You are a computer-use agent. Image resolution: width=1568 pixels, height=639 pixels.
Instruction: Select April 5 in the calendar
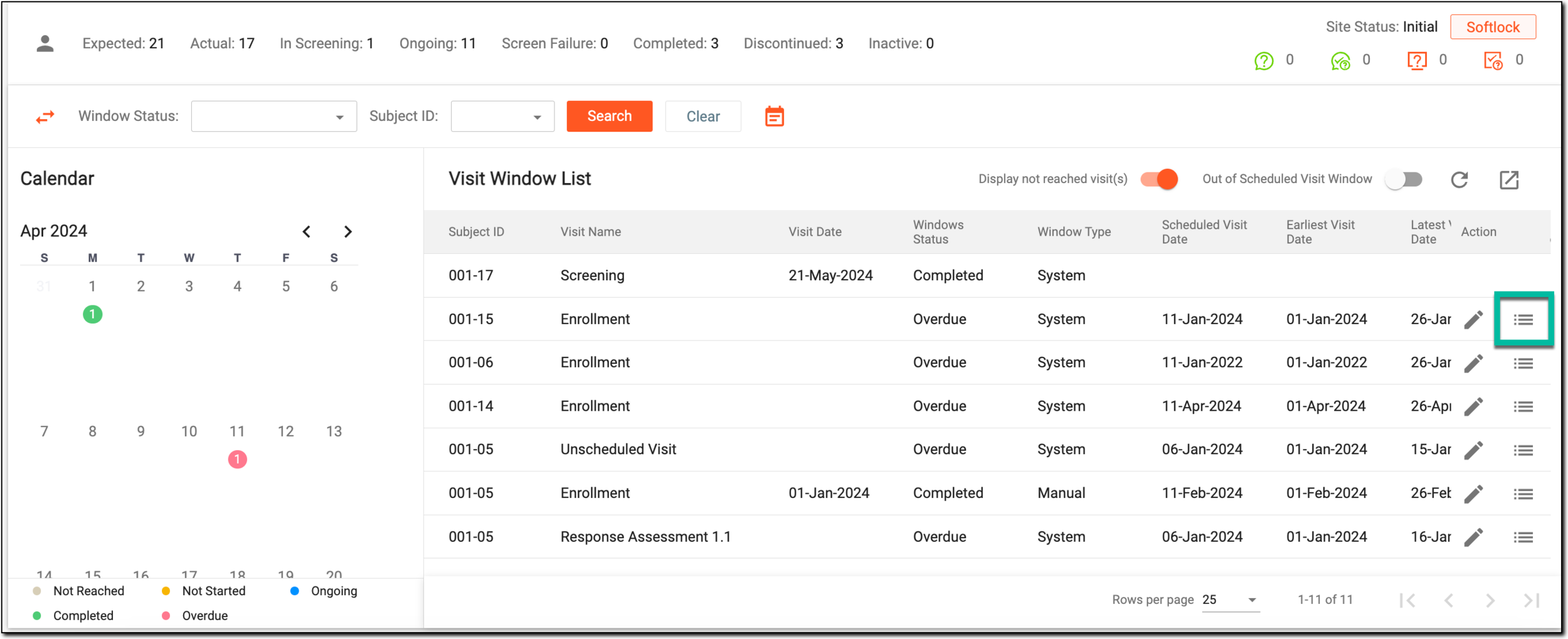coord(285,287)
